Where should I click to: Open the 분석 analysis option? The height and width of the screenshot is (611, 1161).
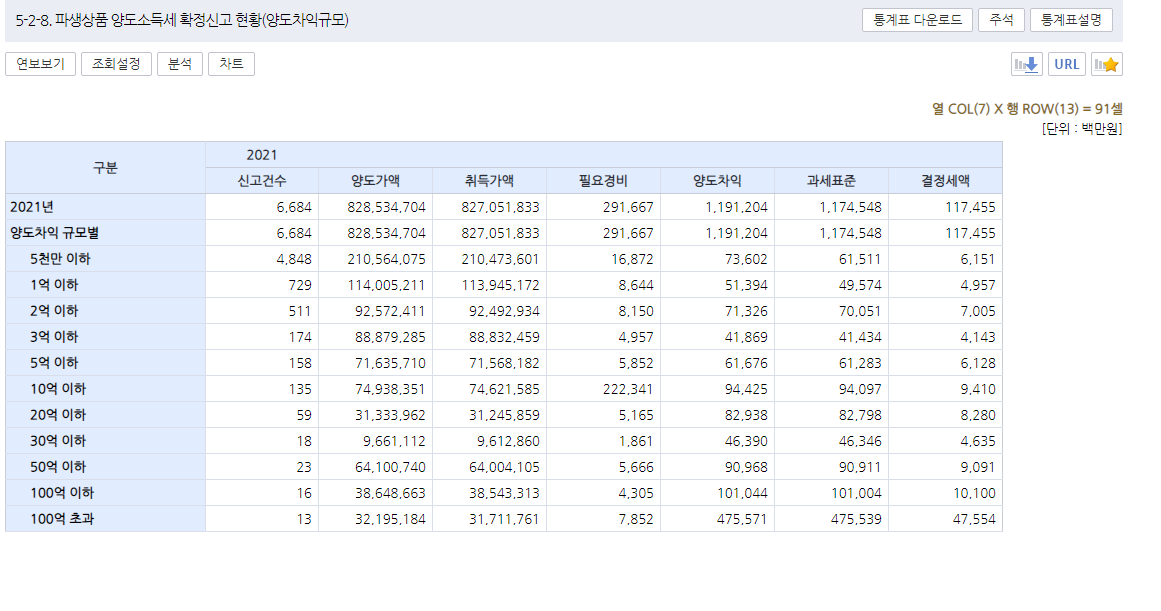pos(180,64)
